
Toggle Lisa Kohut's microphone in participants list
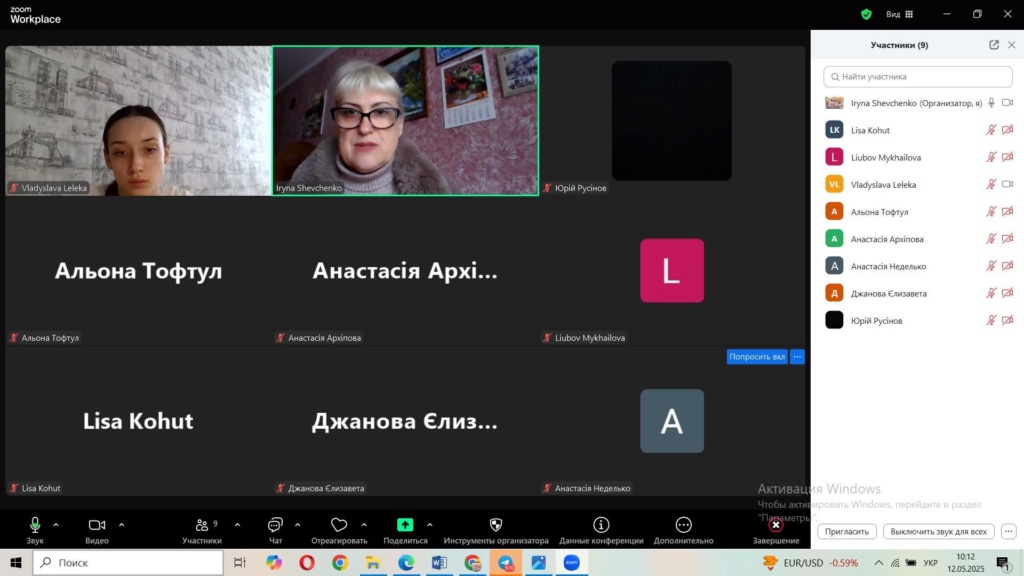click(x=991, y=130)
